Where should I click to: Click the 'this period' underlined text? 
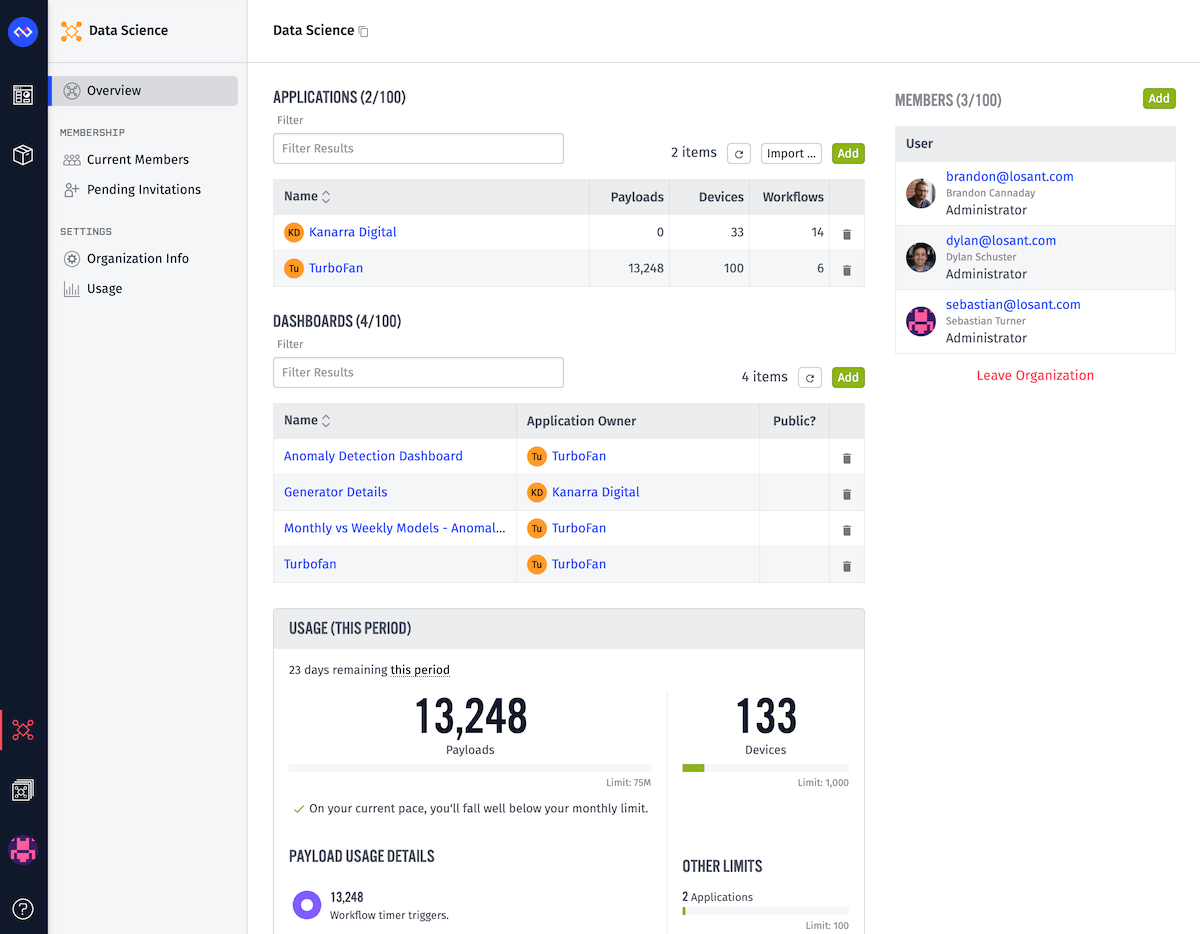pos(420,670)
